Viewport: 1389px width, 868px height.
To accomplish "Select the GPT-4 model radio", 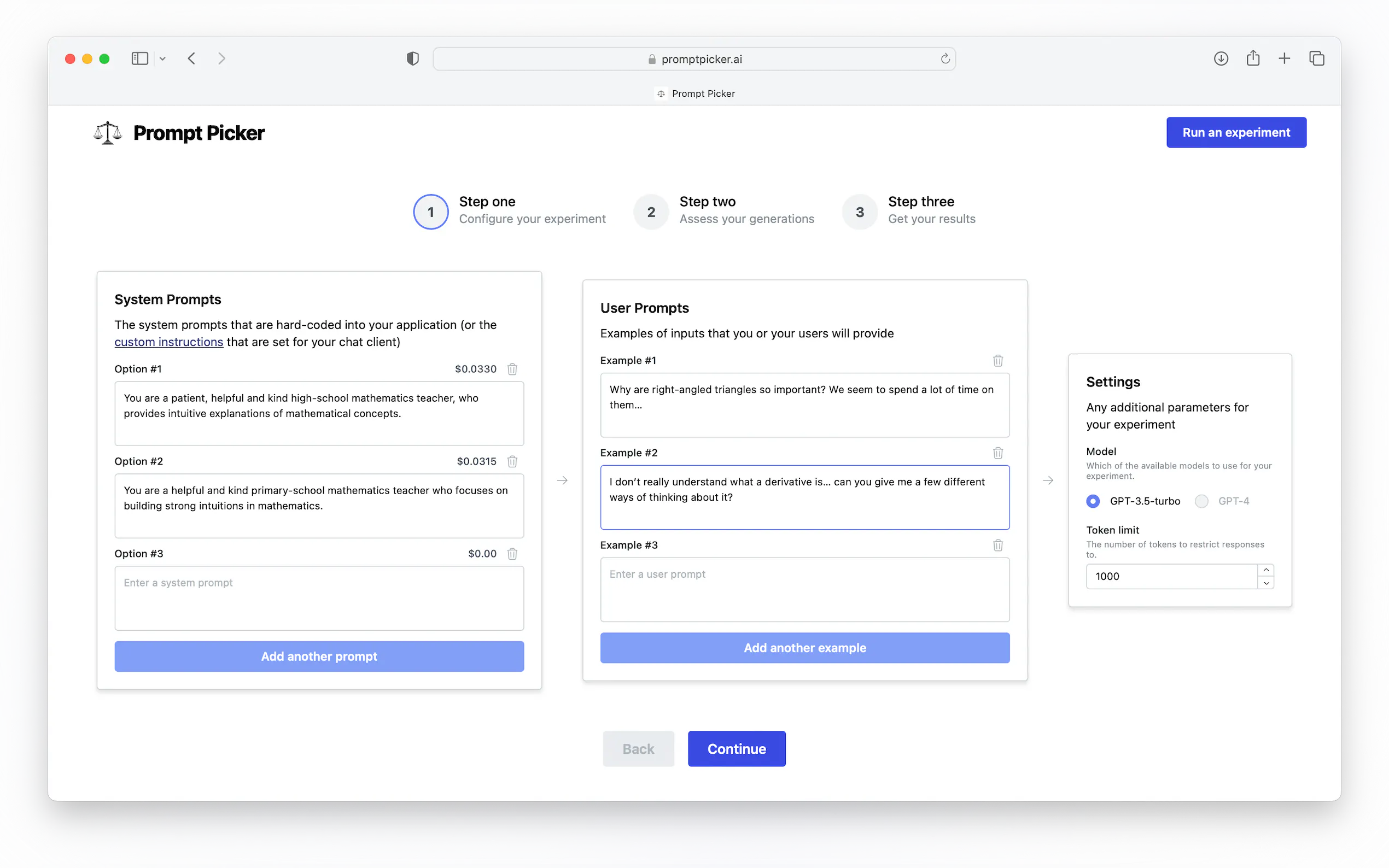I will (x=1201, y=501).
